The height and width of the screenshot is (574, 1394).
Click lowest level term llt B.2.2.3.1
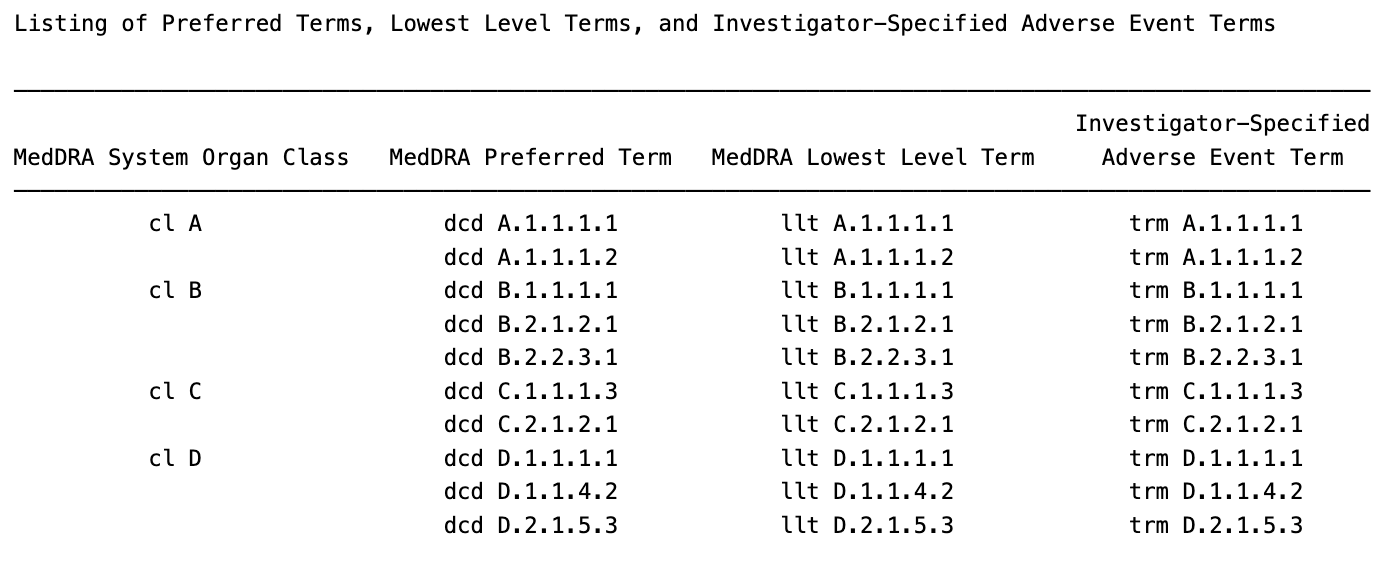click(867, 357)
